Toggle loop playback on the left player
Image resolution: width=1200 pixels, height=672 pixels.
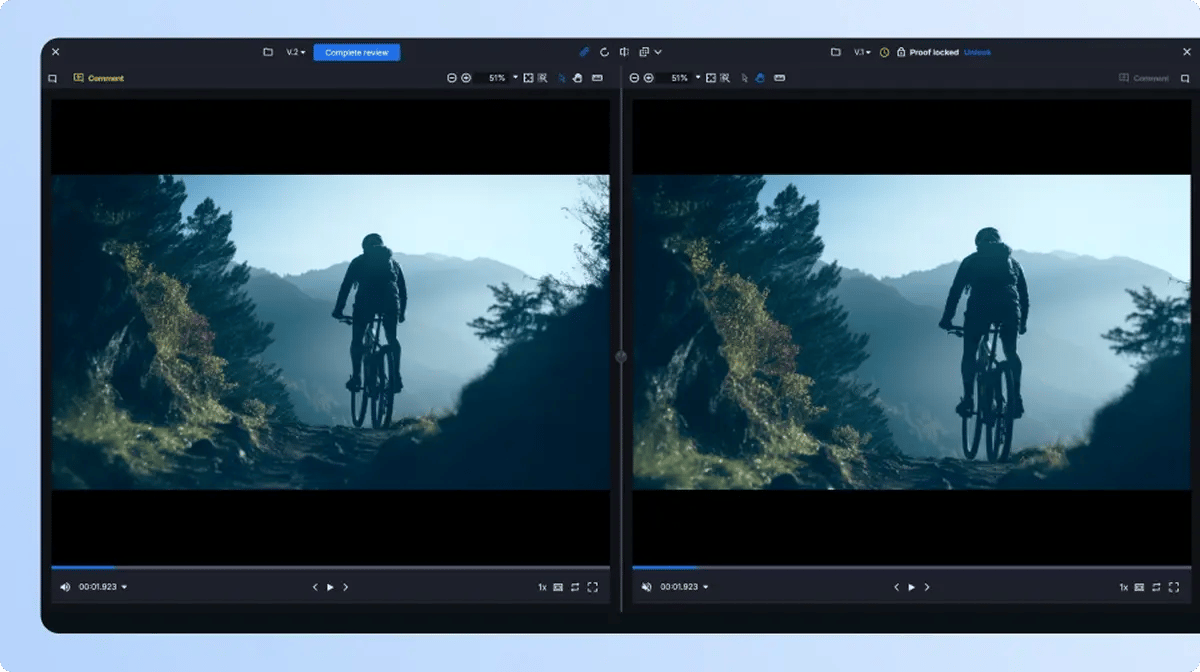point(575,587)
